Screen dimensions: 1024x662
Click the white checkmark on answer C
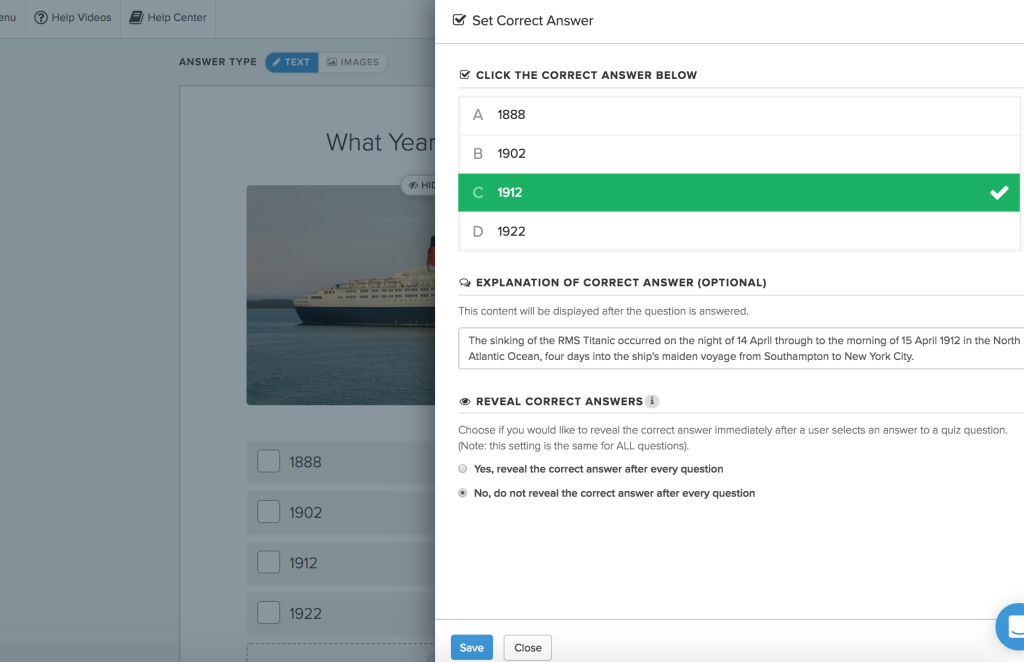click(999, 193)
